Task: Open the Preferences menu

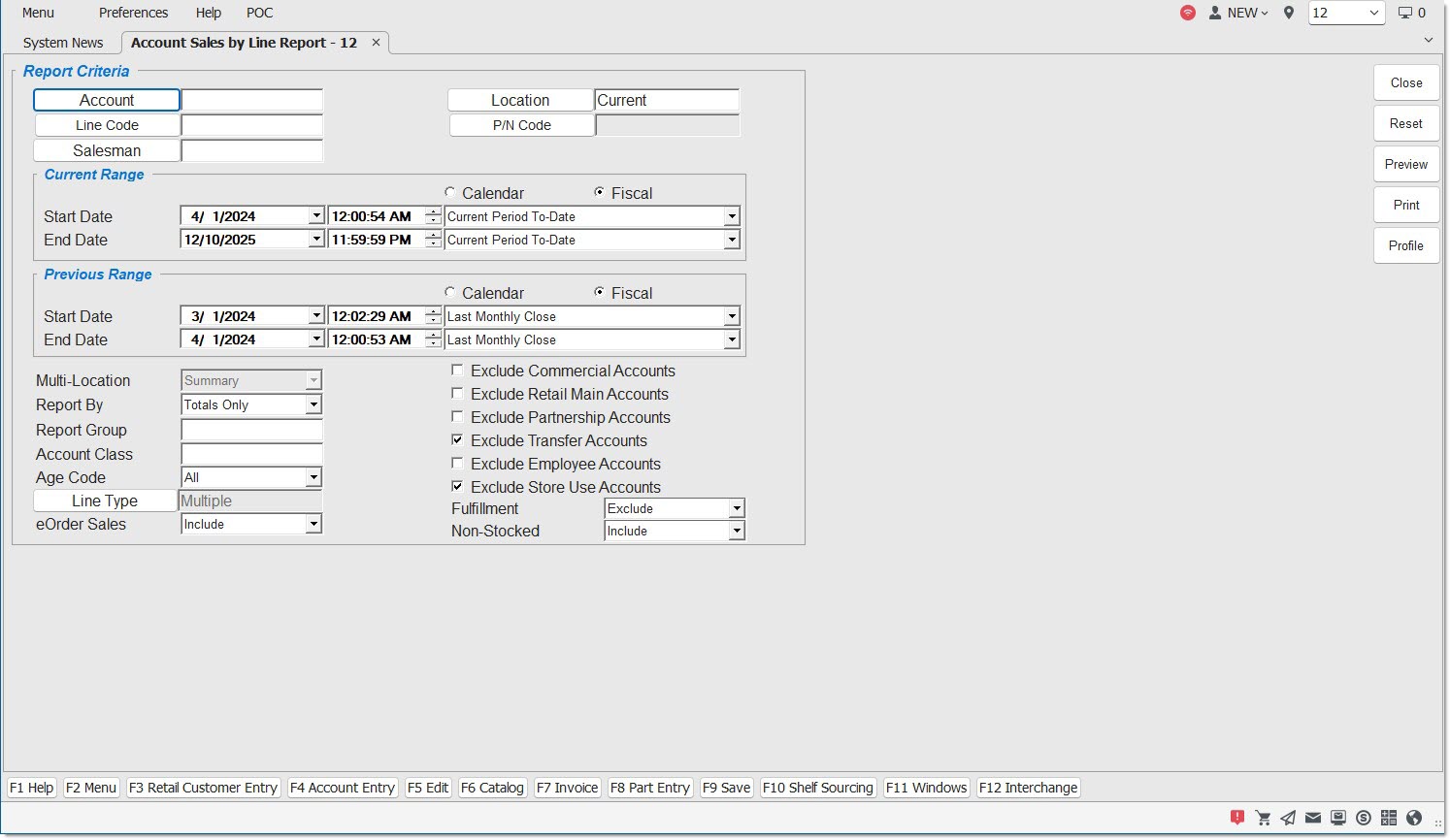Action: click(x=133, y=13)
